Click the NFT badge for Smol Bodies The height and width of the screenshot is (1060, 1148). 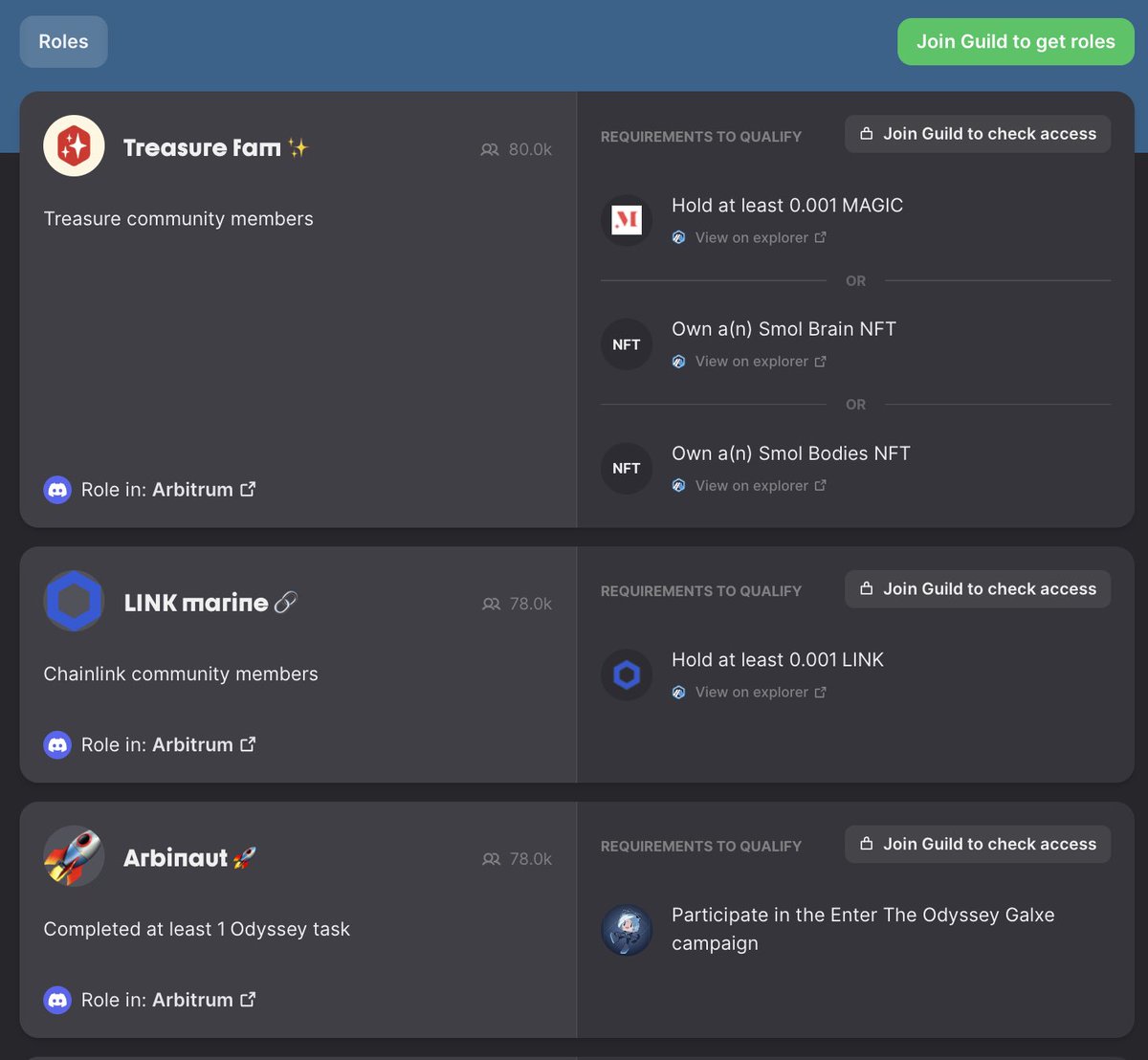[627, 468]
